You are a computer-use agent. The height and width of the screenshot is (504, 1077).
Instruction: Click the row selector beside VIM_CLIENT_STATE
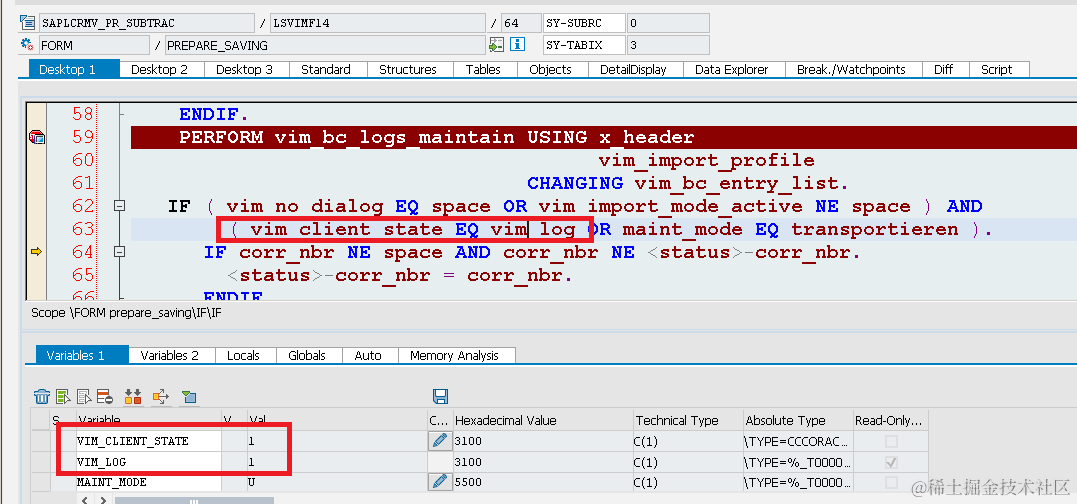click(x=41, y=441)
